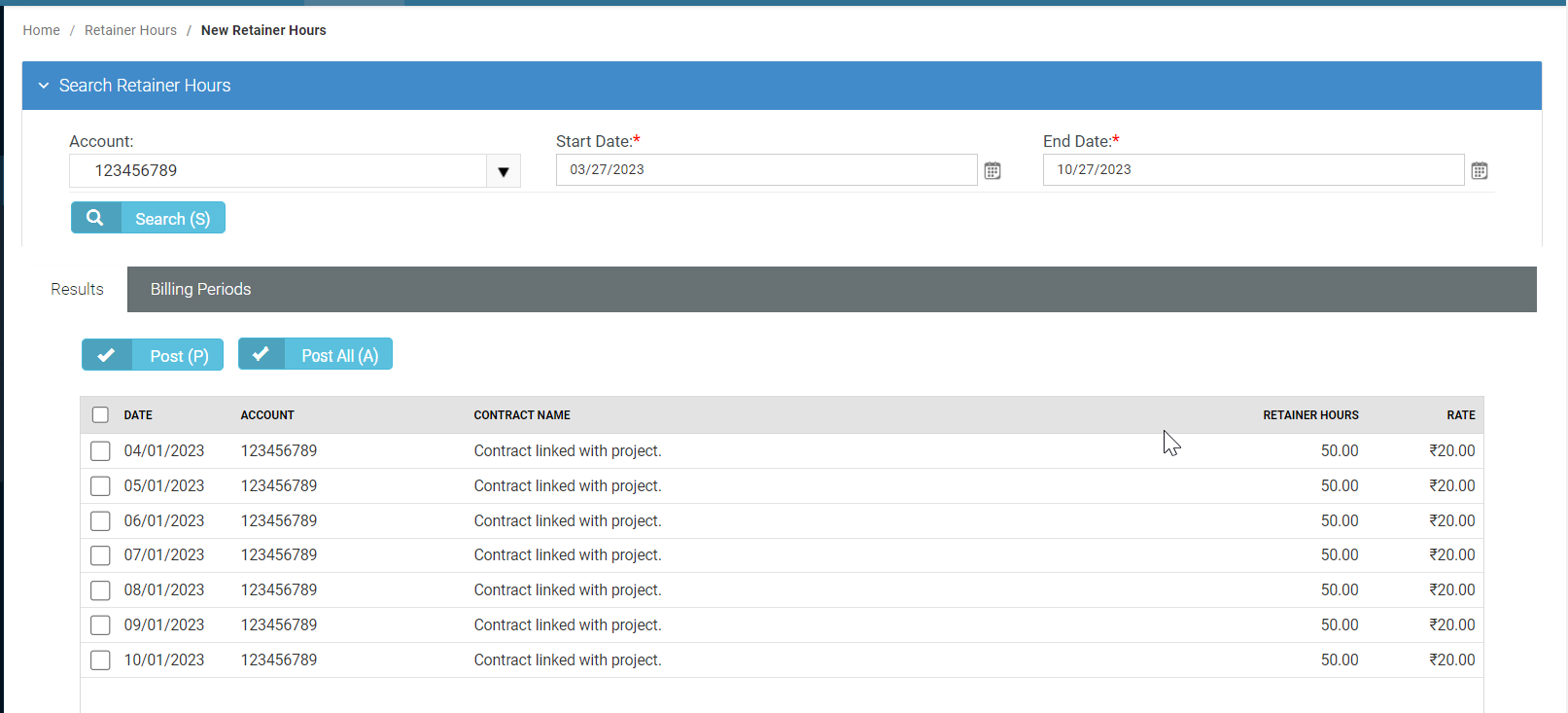Viewport: 1568px width, 713px height.
Task: Open the End Date calendar picker icon
Action: [x=1479, y=171]
